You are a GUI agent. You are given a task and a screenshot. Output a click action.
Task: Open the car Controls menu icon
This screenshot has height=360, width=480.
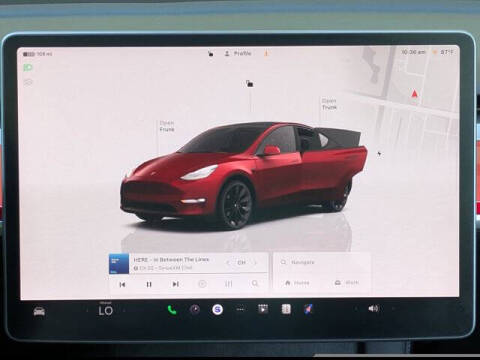pyautogui.click(x=39, y=311)
